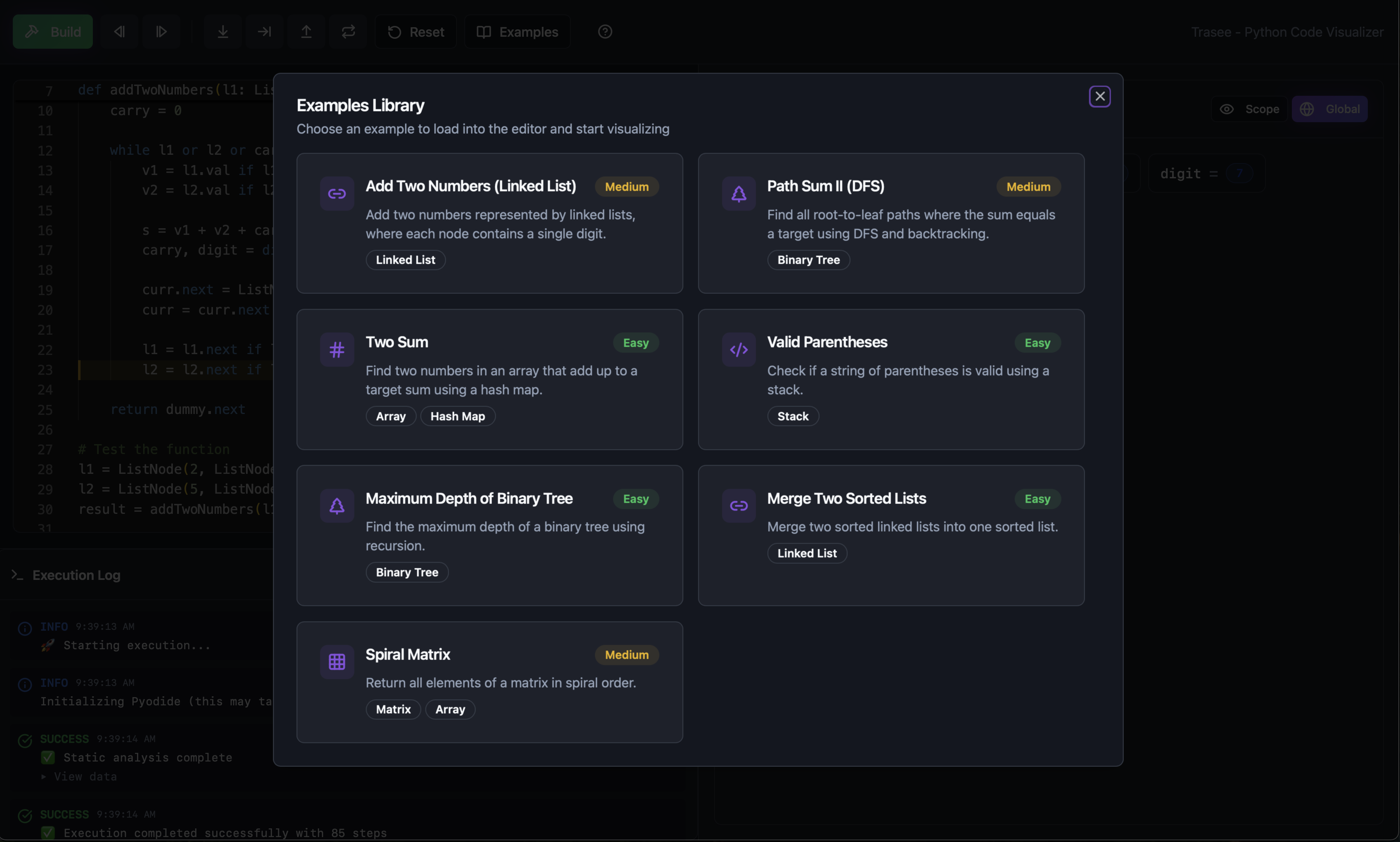Click the step-into down arrow icon
Viewport: 1400px width, 842px height.
pos(223,32)
